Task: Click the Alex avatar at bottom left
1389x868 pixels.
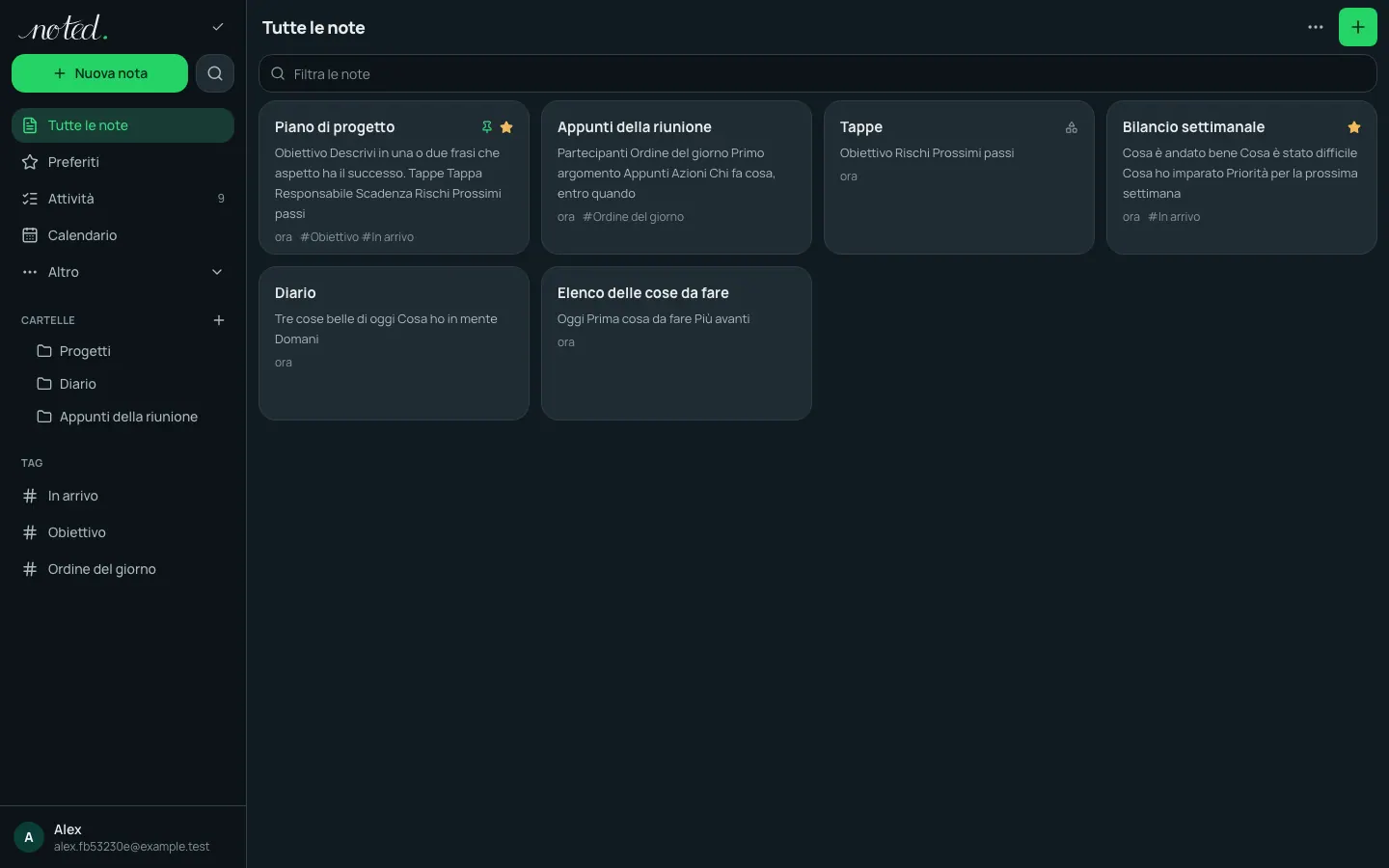Action: (29, 837)
